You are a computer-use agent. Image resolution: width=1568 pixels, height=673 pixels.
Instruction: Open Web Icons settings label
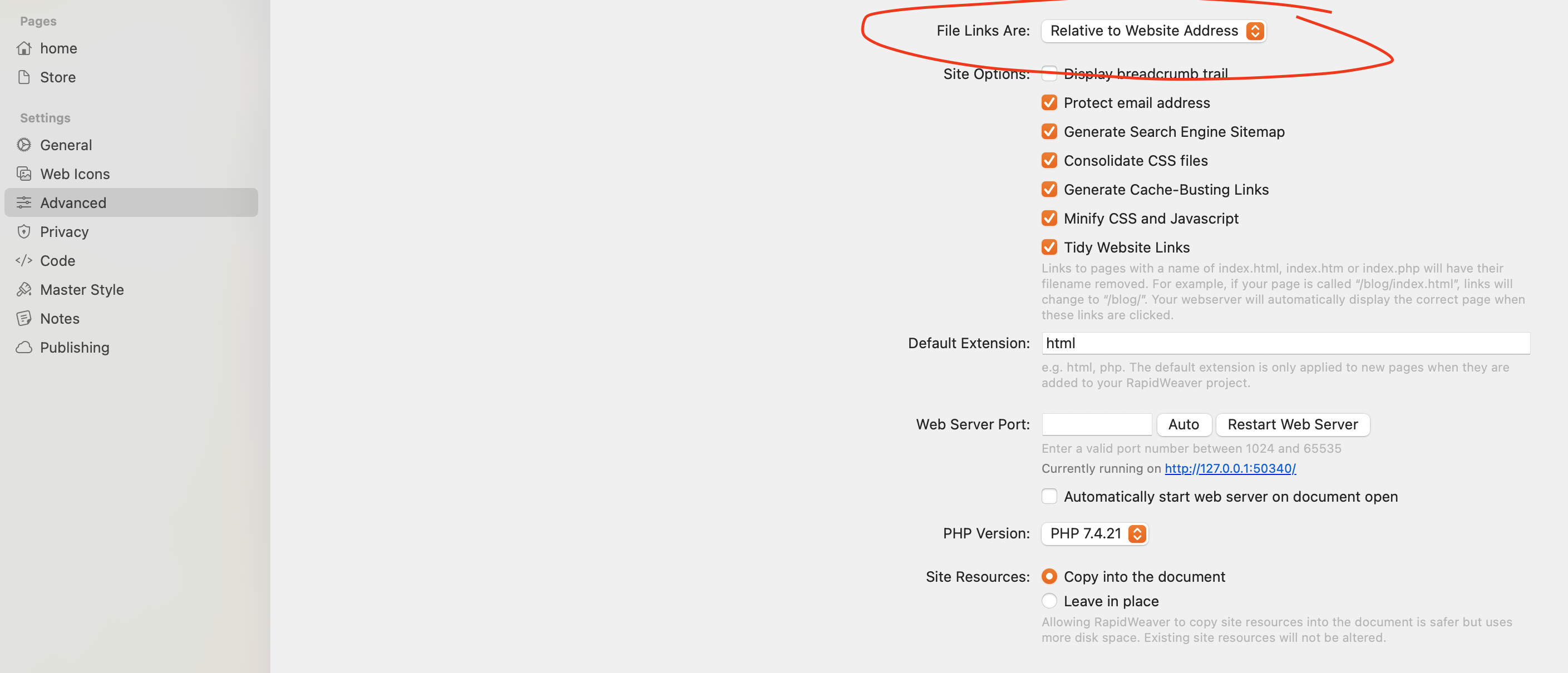coord(75,174)
